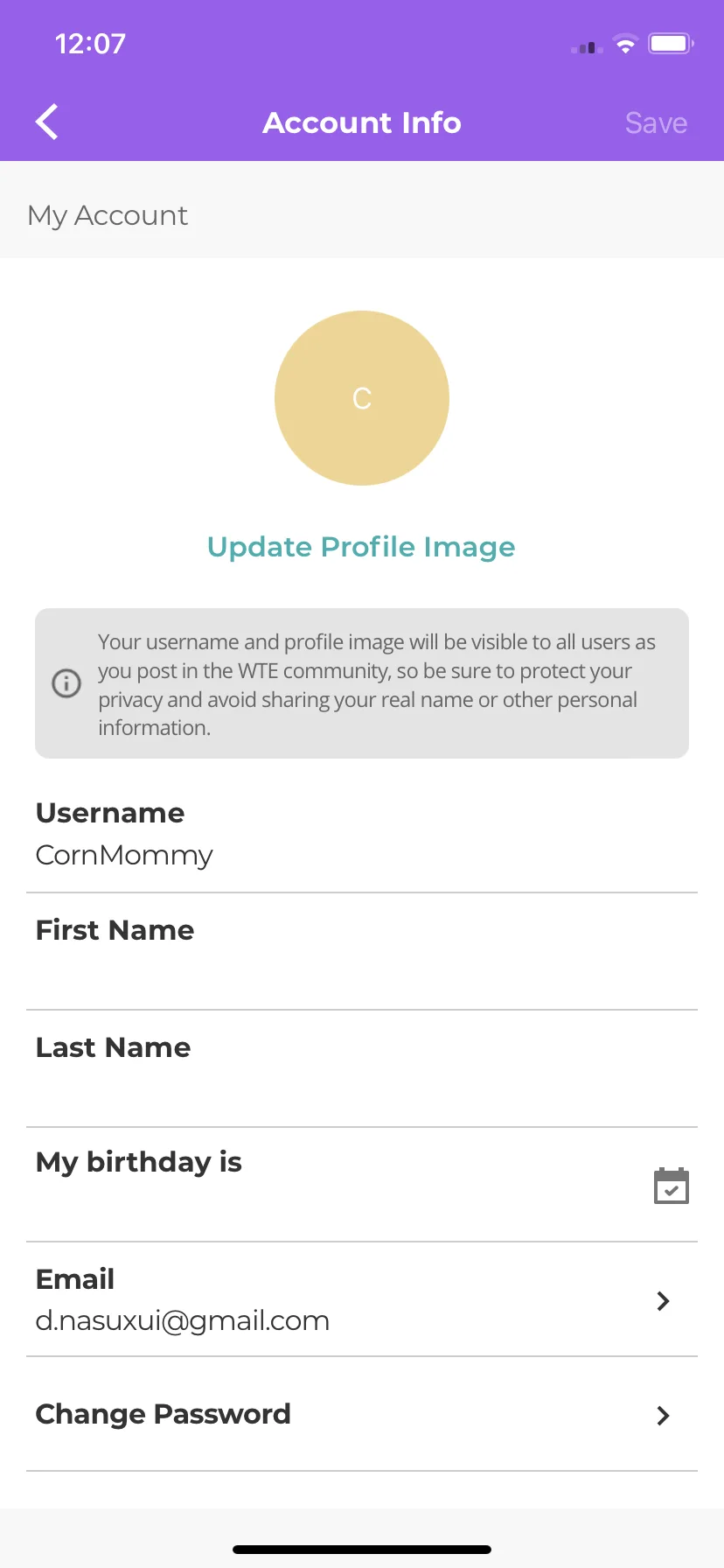This screenshot has width=724, height=1568.
Task: Open the Email d.nasuxui@gmail.com row
Action: pyautogui.click(x=362, y=1299)
